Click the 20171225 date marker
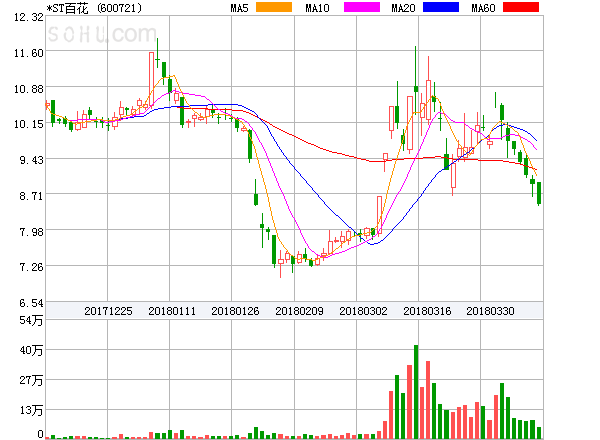Screen dimensions: 600x440 click(x=108, y=311)
